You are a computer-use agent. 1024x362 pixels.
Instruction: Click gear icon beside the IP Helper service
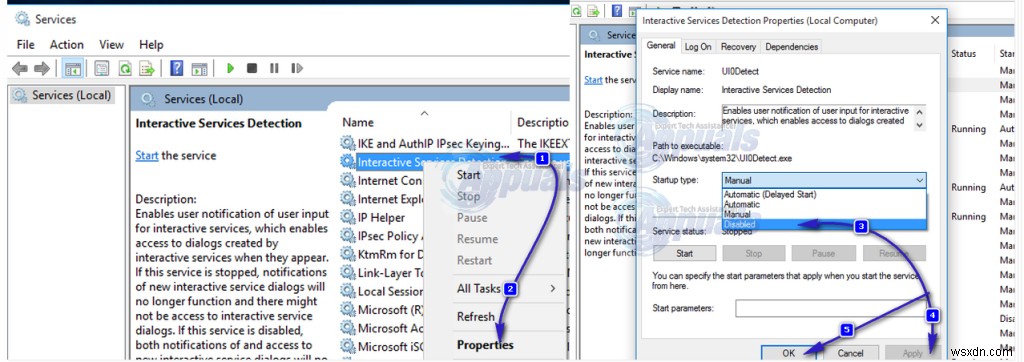pyautogui.click(x=347, y=217)
